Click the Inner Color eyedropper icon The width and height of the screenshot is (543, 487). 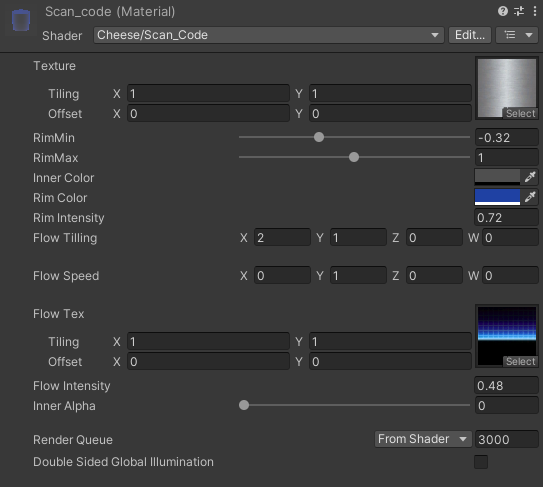tap(530, 177)
